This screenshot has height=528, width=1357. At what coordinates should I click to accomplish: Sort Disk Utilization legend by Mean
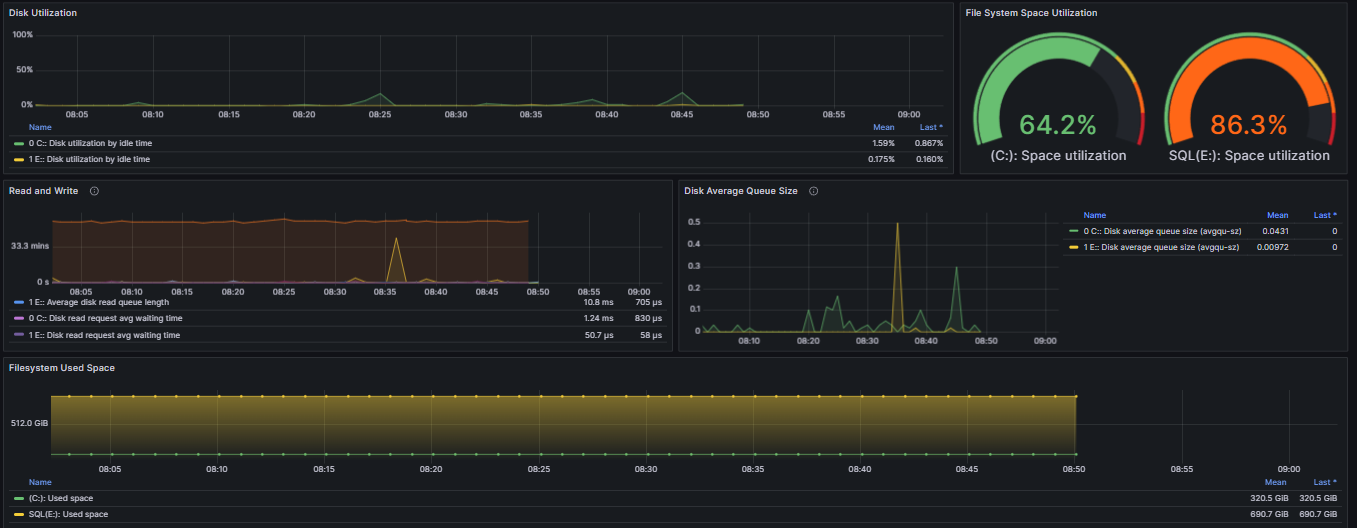pos(883,127)
